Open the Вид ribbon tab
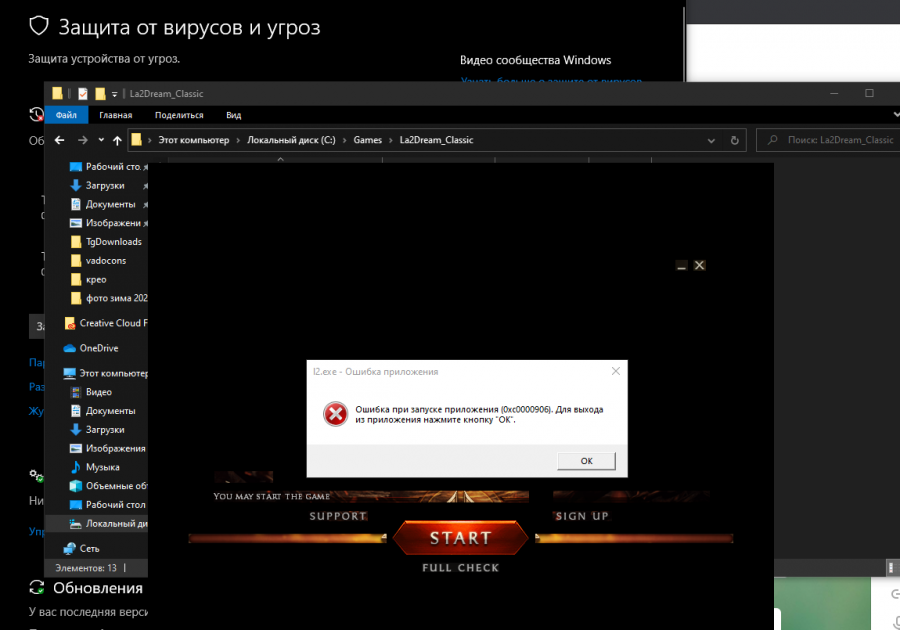The image size is (900, 630). 233,115
